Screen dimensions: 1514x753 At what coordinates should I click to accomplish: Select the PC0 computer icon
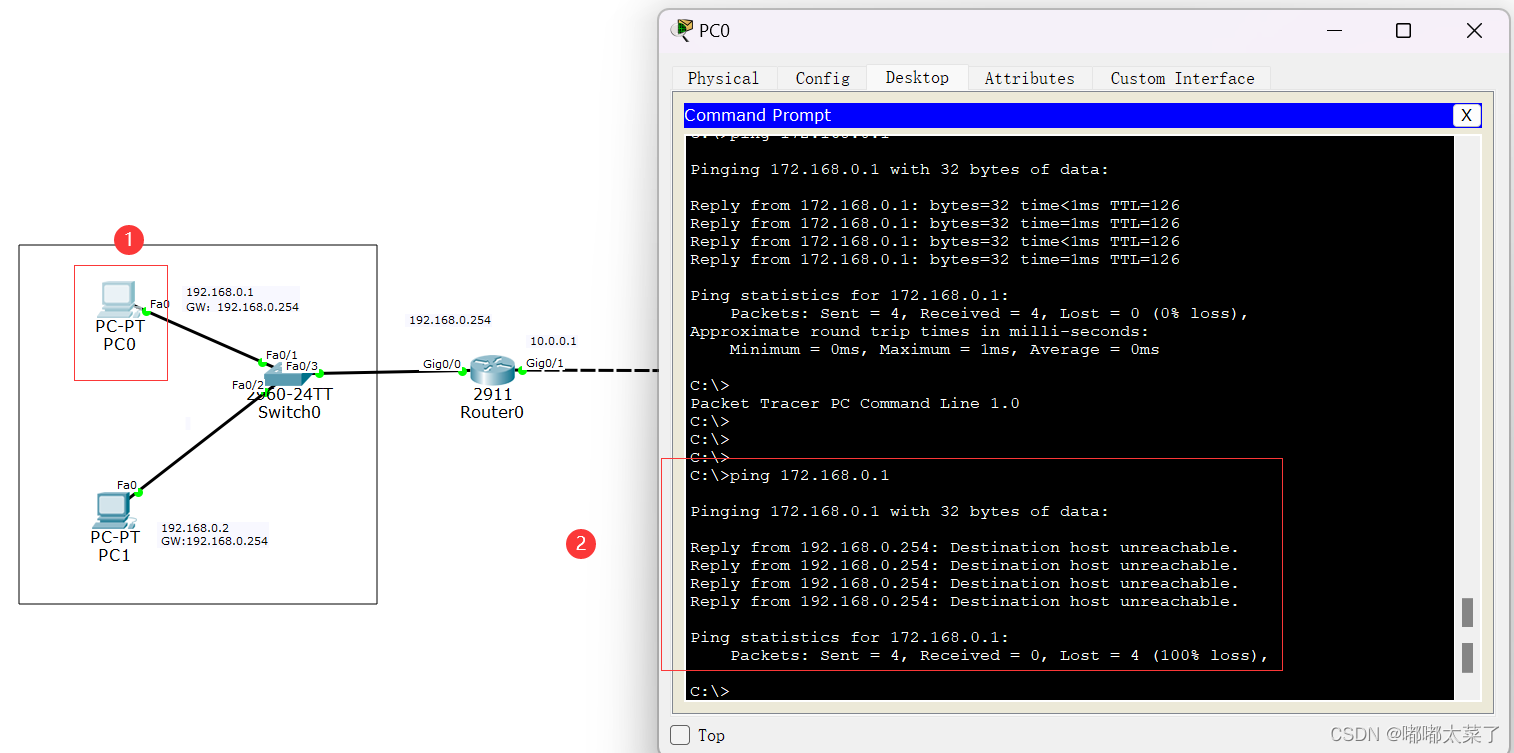coord(117,298)
